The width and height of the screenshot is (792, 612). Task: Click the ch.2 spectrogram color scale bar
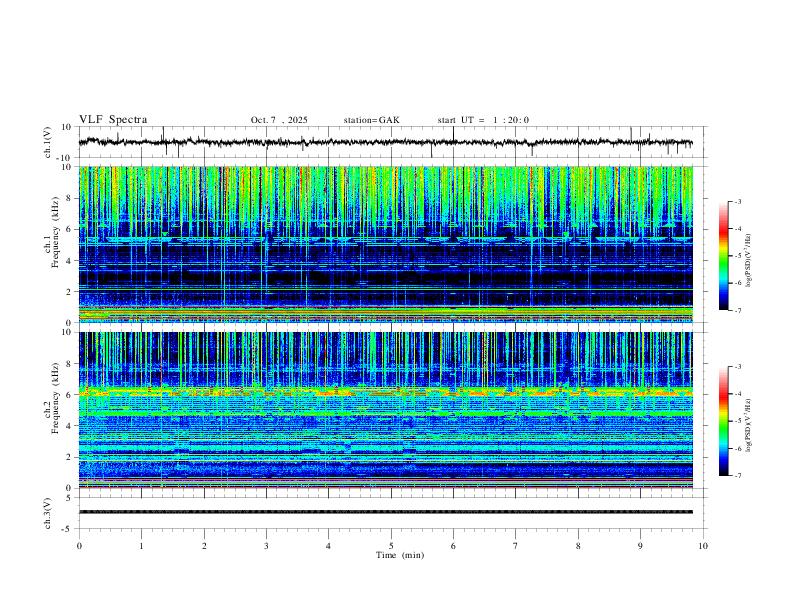pyautogui.click(x=724, y=421)
